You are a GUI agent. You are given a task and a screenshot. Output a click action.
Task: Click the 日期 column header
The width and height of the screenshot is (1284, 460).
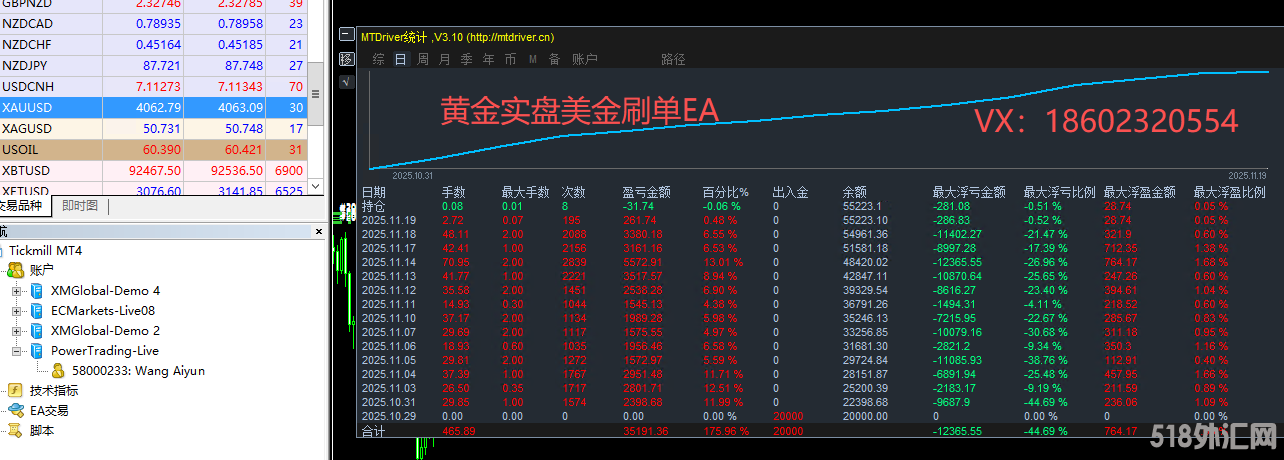pos(373,192)
